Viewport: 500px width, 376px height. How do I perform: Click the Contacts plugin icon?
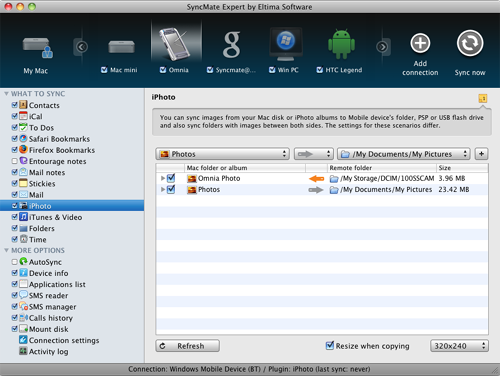click(x=23, y=105)
